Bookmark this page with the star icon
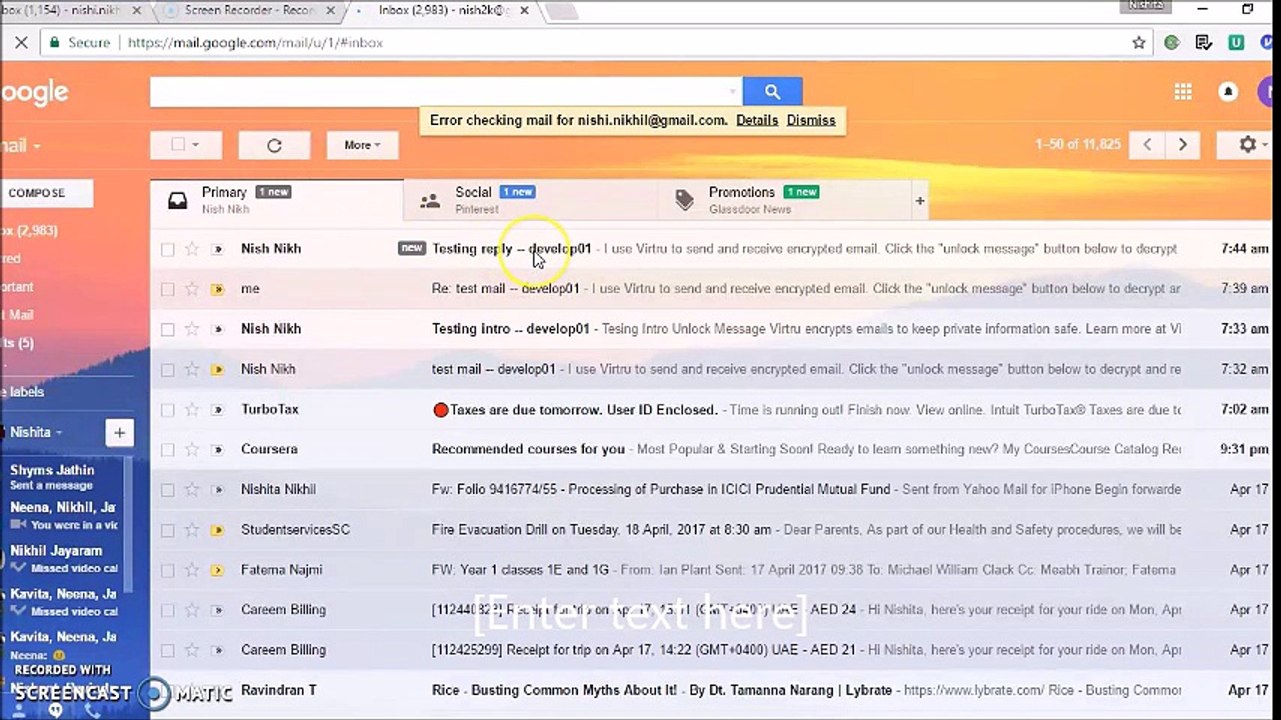This screenshot has width=1281, height=720. [x=1139, y=43]
